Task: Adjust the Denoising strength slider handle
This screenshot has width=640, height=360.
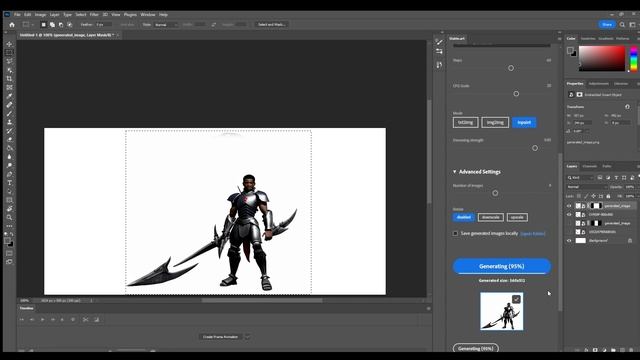Action: pos(535,148)
